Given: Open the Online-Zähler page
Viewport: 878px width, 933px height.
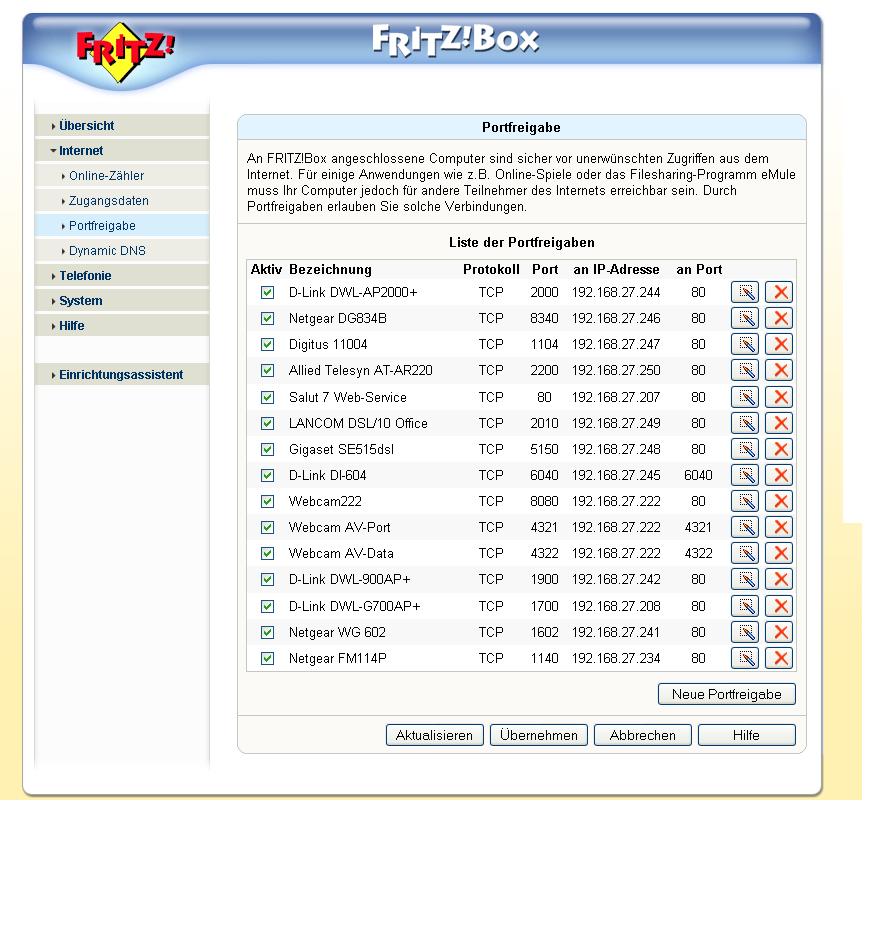Looking at the screenshot, I should pos(122,176).
